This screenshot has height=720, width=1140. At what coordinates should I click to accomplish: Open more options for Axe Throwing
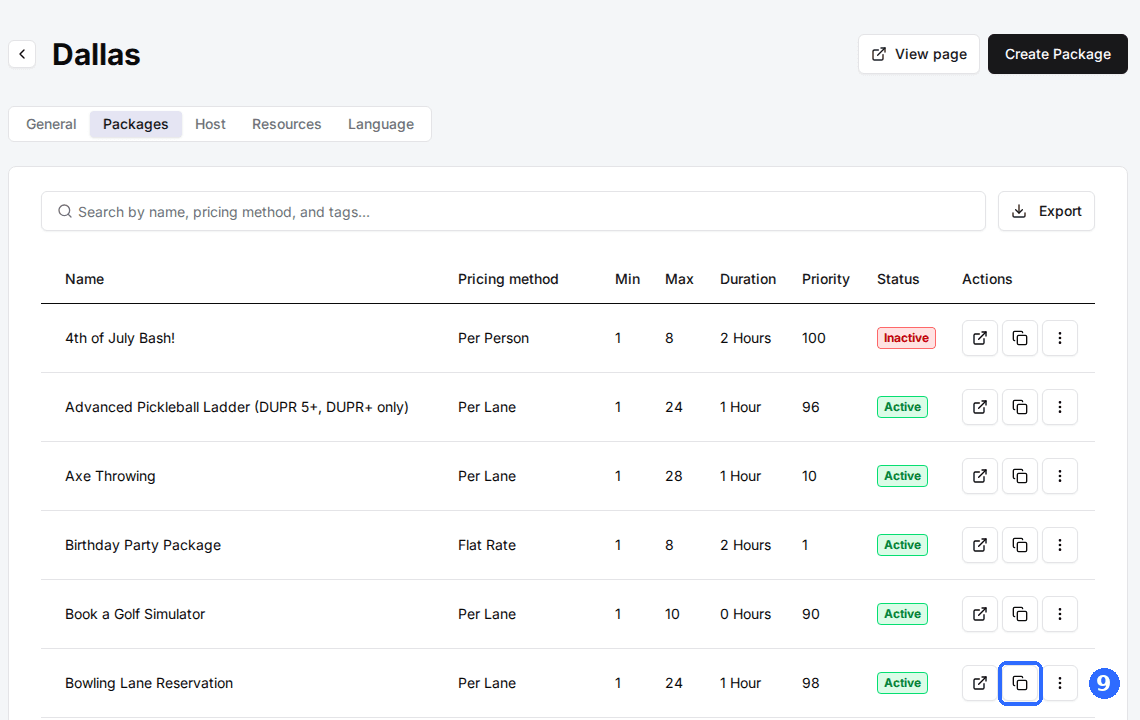(x=1059, y=476)
